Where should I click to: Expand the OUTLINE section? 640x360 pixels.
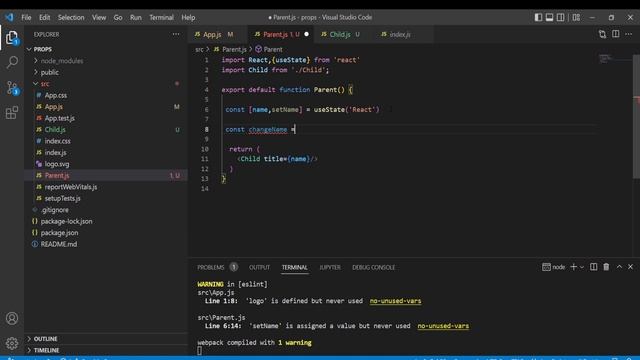(105, 339)
